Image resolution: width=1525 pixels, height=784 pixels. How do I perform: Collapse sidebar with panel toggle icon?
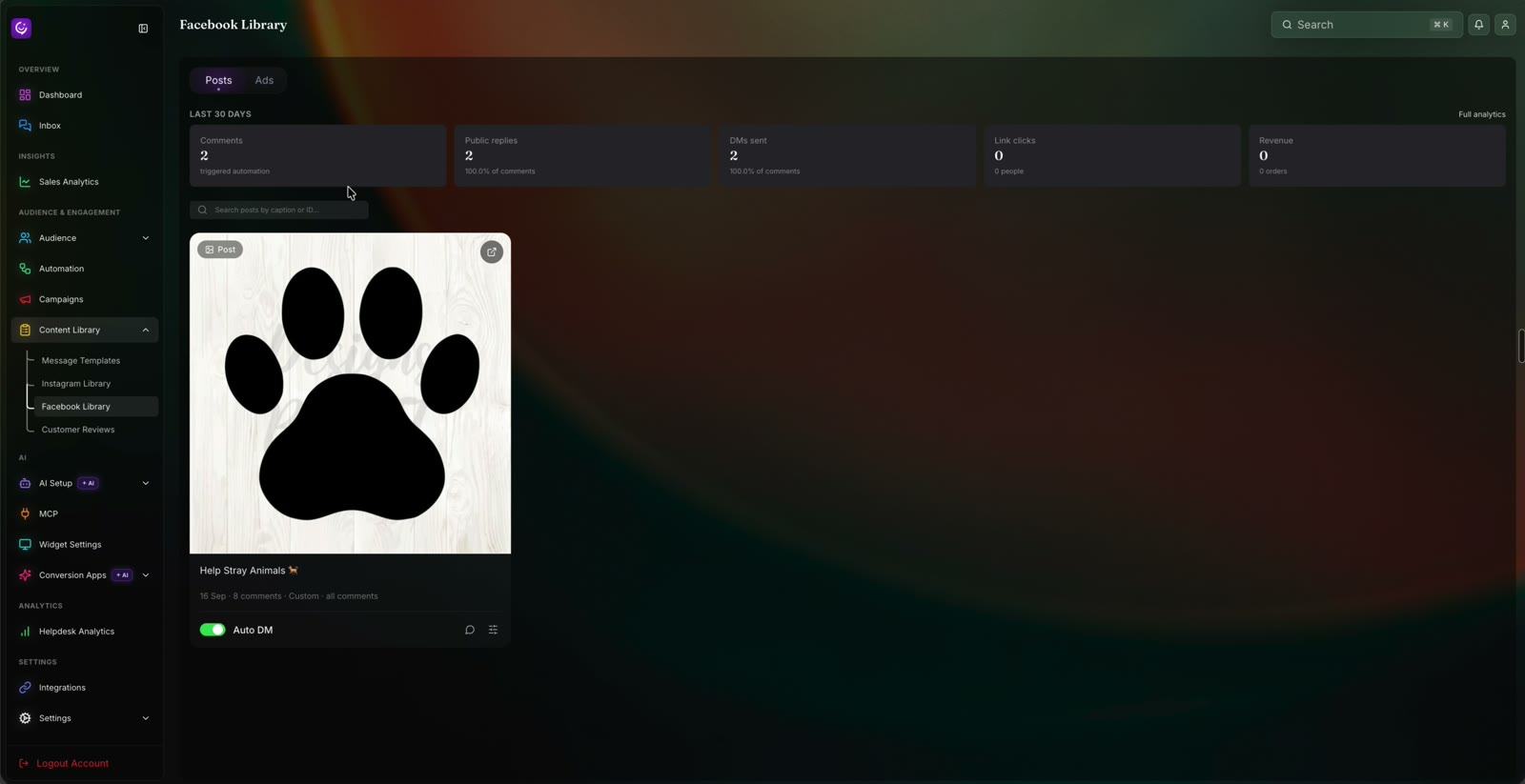tap(143, 29)
